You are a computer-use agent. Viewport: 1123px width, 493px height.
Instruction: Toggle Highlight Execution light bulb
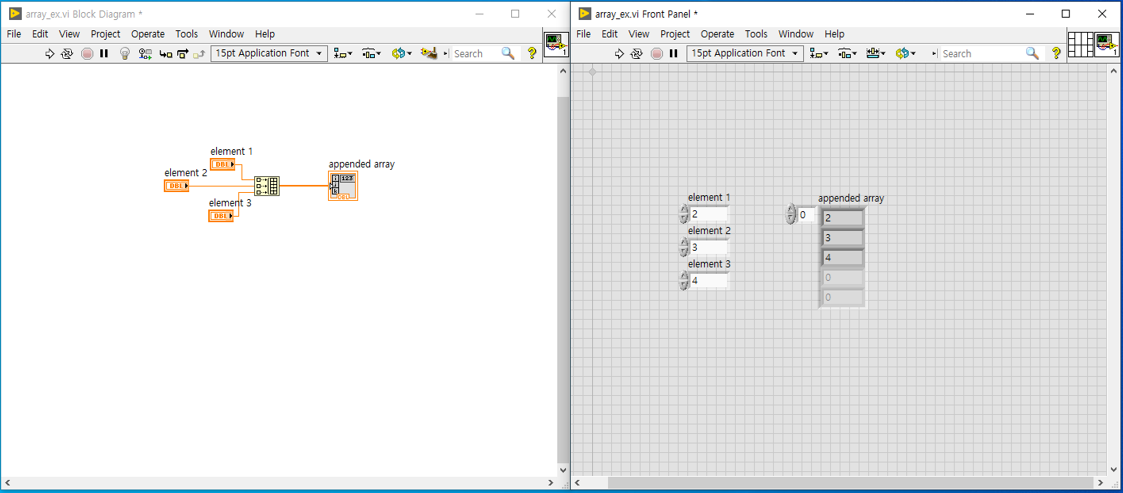point(125,53)
